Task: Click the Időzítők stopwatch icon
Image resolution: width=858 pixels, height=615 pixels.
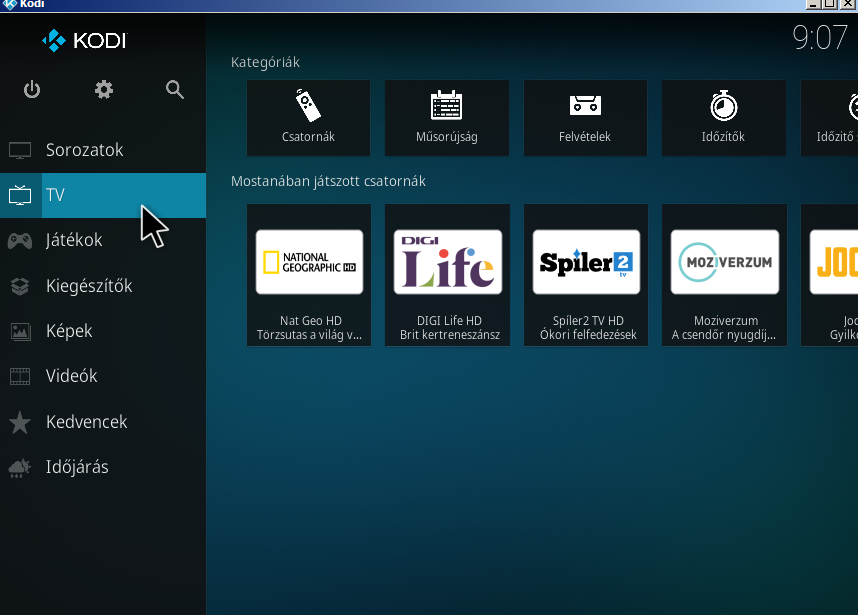Action: (x=723, y=105)
